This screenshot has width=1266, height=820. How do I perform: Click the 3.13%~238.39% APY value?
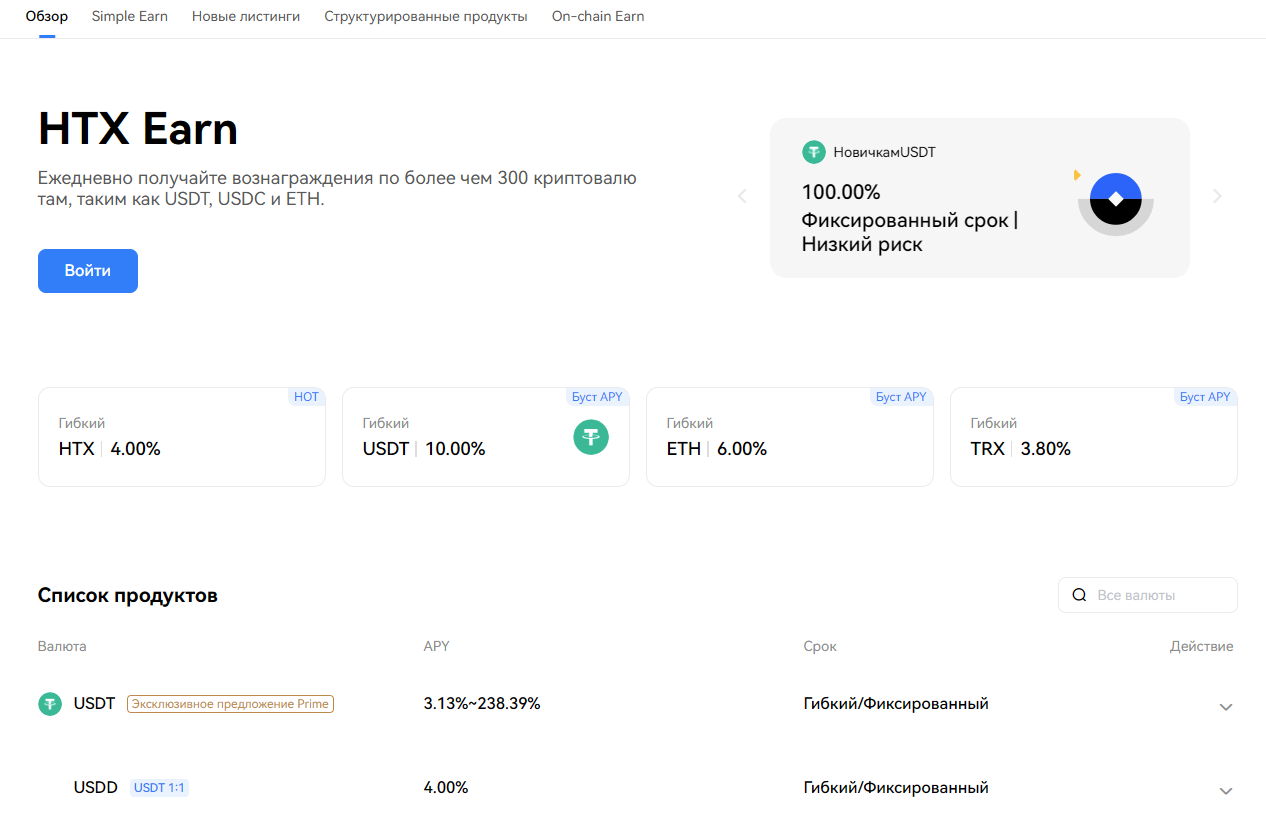point(482,704)
